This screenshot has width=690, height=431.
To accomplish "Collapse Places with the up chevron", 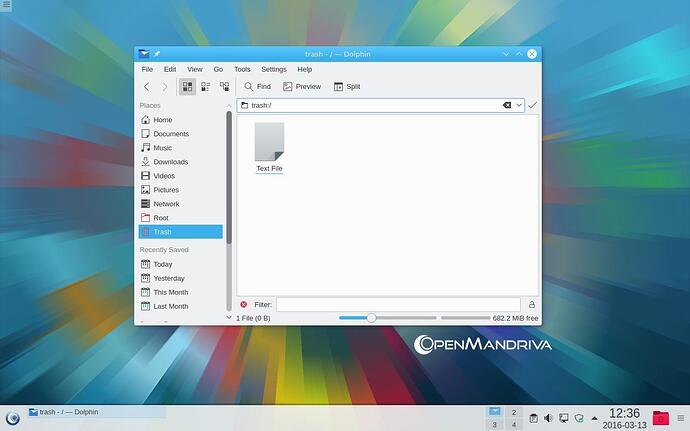I will click(229, 106).
